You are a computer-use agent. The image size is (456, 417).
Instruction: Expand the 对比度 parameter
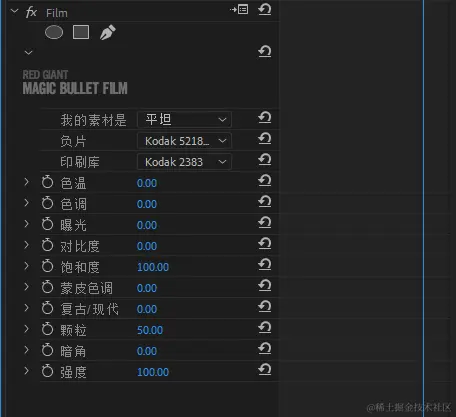[27, 245]
